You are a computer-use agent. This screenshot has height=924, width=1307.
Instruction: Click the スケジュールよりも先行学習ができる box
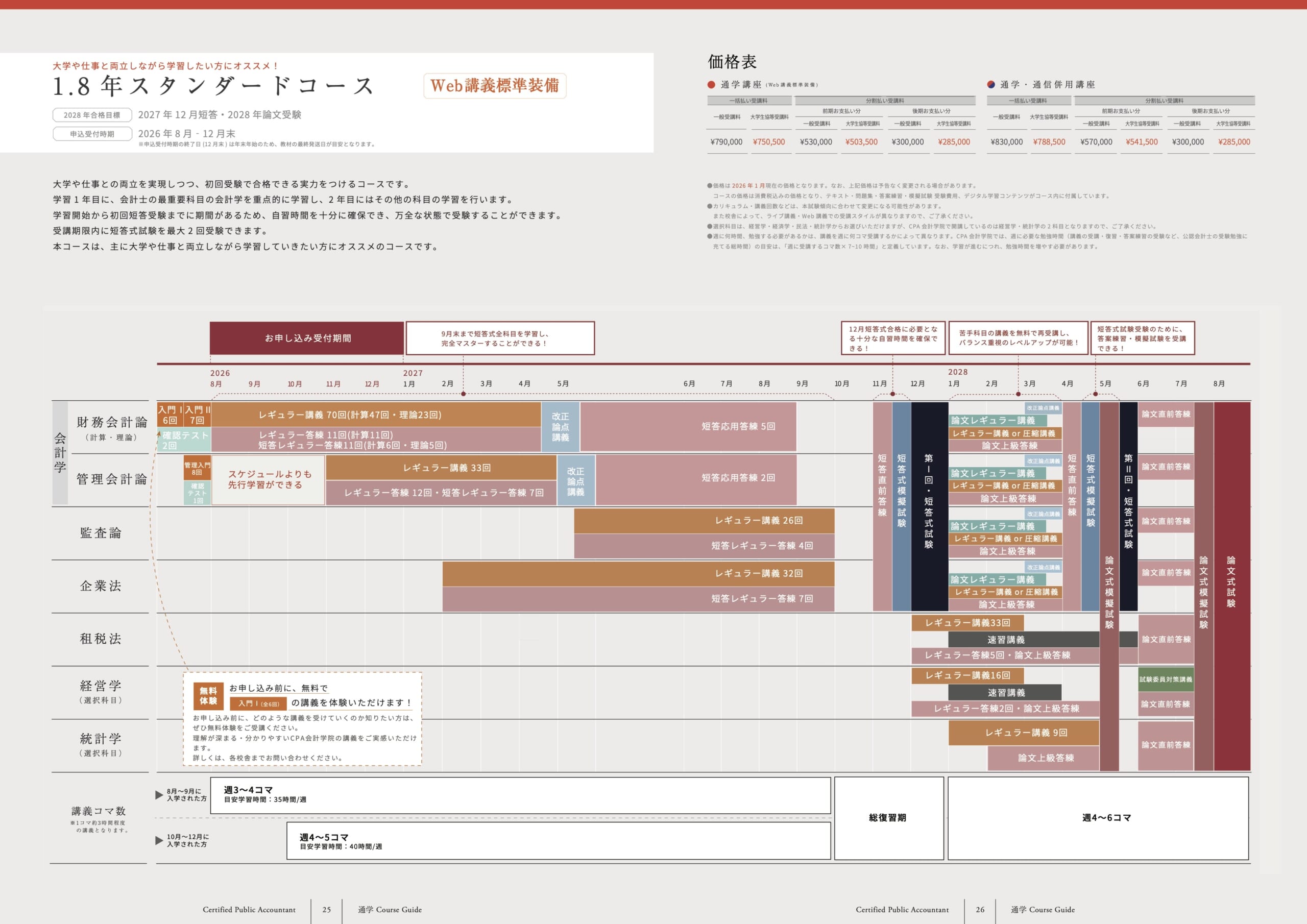pos(268,479)
